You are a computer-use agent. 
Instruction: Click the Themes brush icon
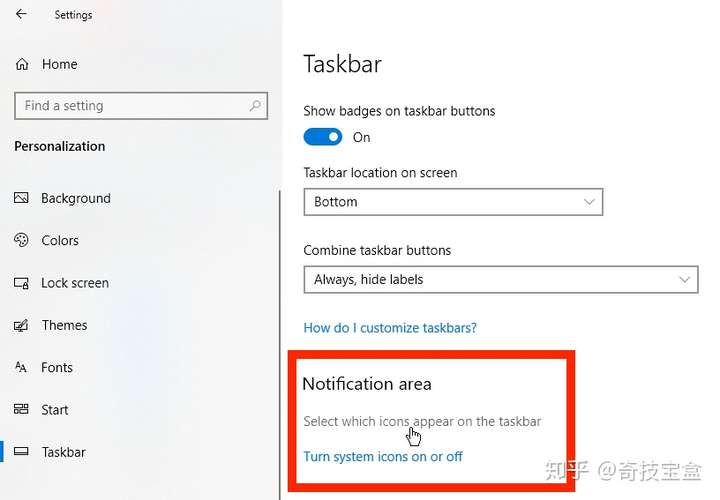click(x=21, y=325)
